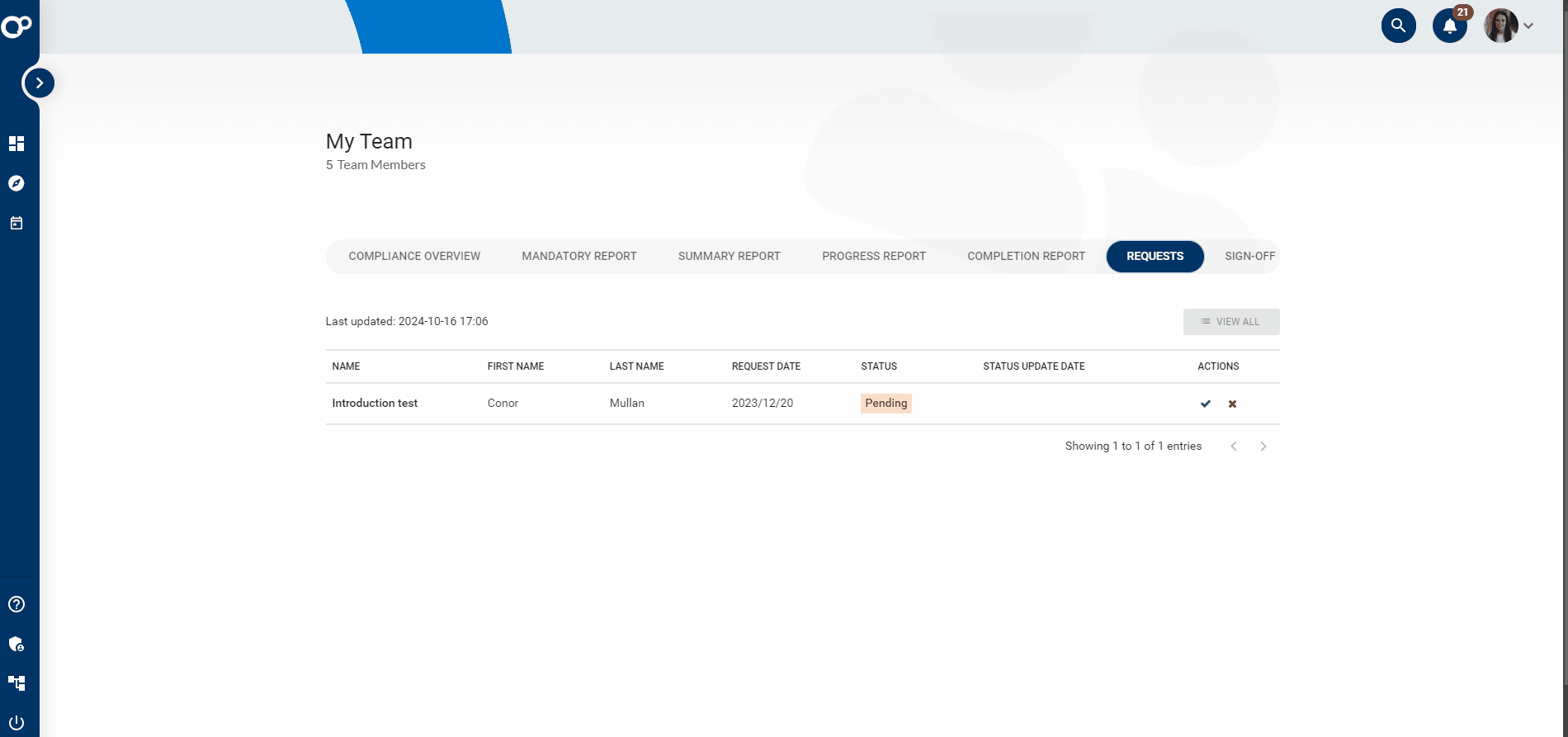Open the hierarchy structure icon
The height and width of the screenshot is (737, 1568).
click(17, 683)
